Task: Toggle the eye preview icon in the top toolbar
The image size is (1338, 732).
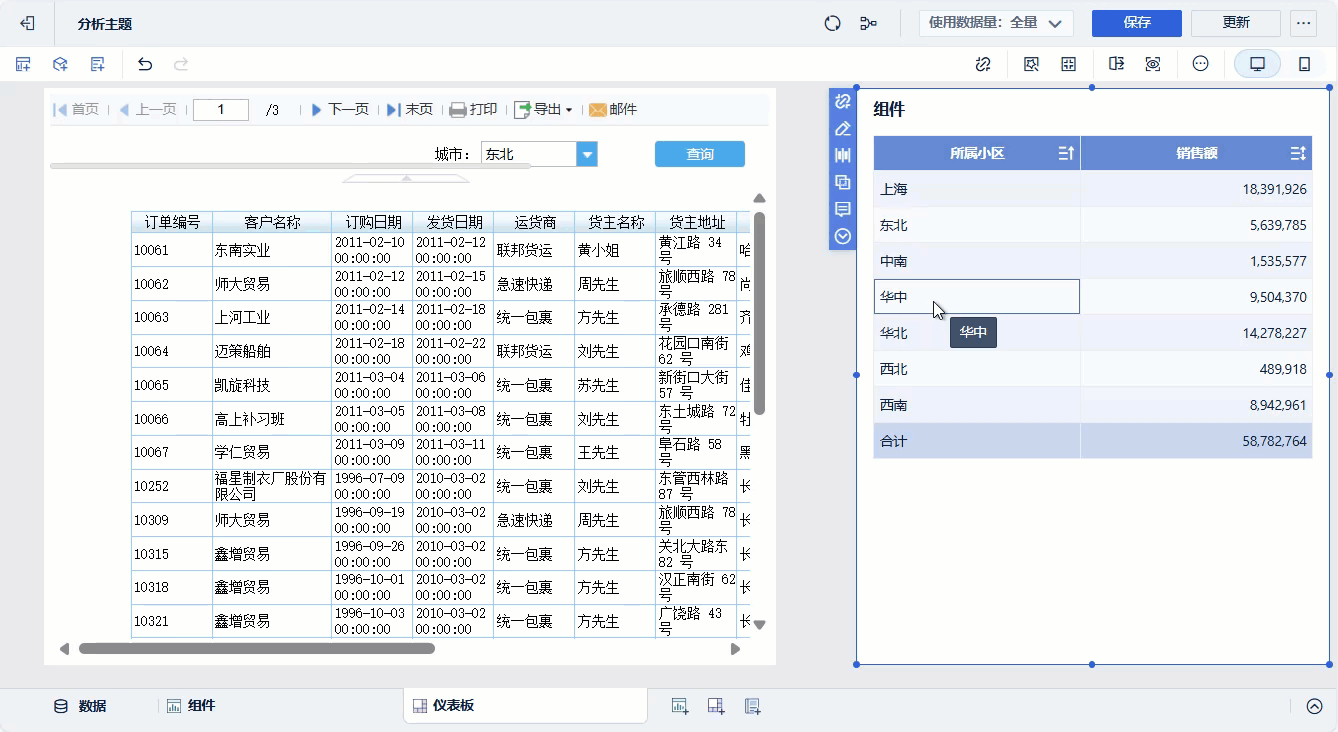Action: coord(1152,63)
